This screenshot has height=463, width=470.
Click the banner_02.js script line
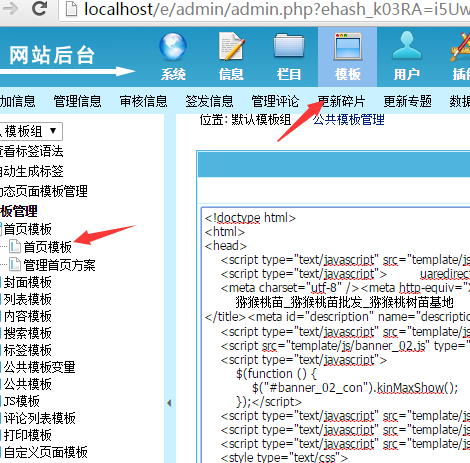pyautogui.click(x=345, y=346)
